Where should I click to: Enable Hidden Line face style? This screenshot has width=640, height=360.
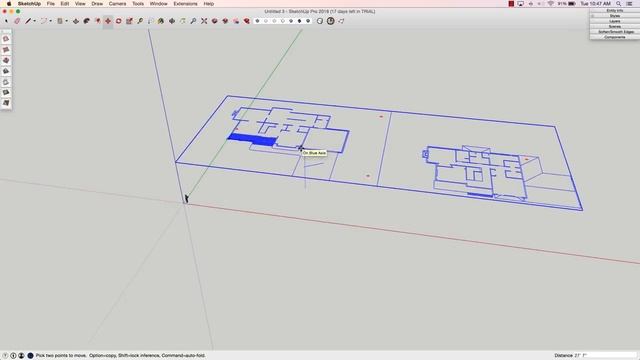282,21
